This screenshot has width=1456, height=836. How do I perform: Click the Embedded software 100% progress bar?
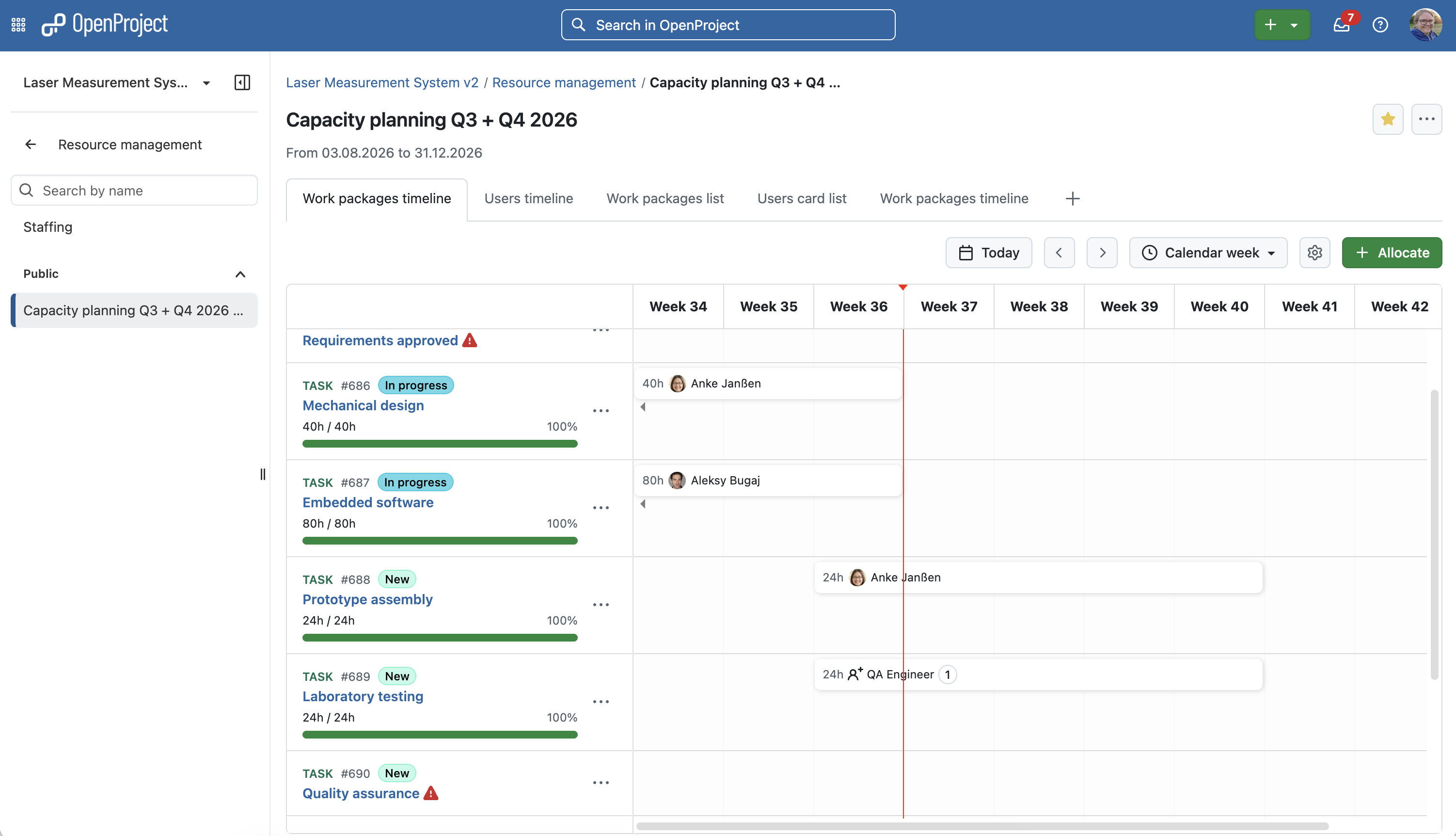(x=440, y=541)
